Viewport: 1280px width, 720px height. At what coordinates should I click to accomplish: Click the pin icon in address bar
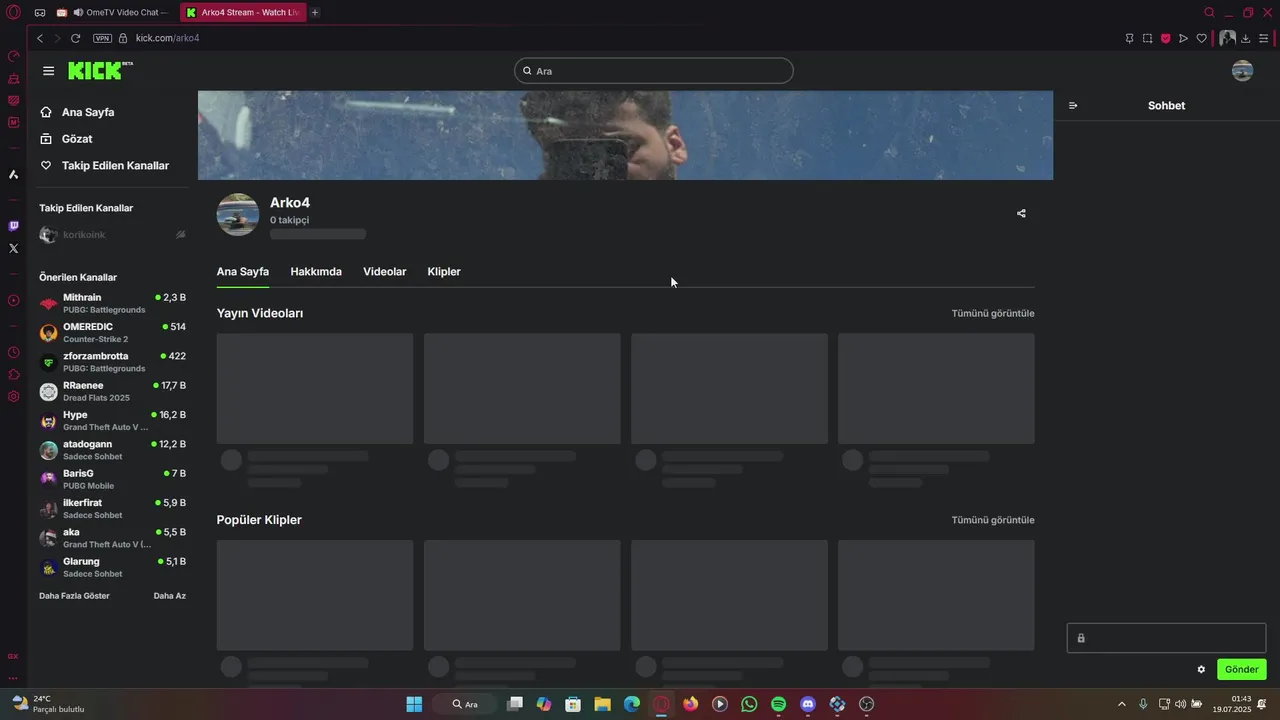click(1129, 38)
